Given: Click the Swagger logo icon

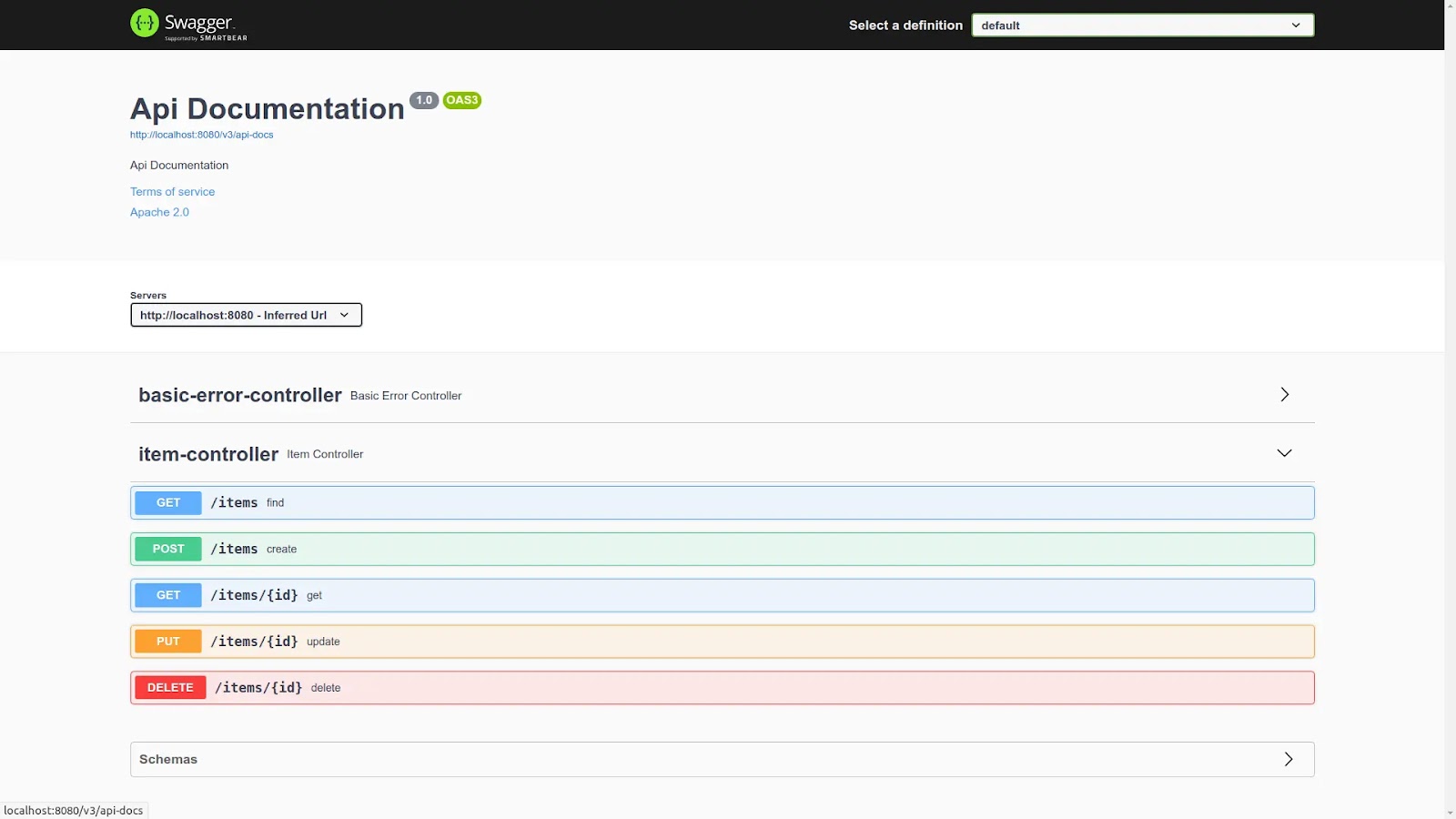Looking at the screenshot, I should pos(145,23).
